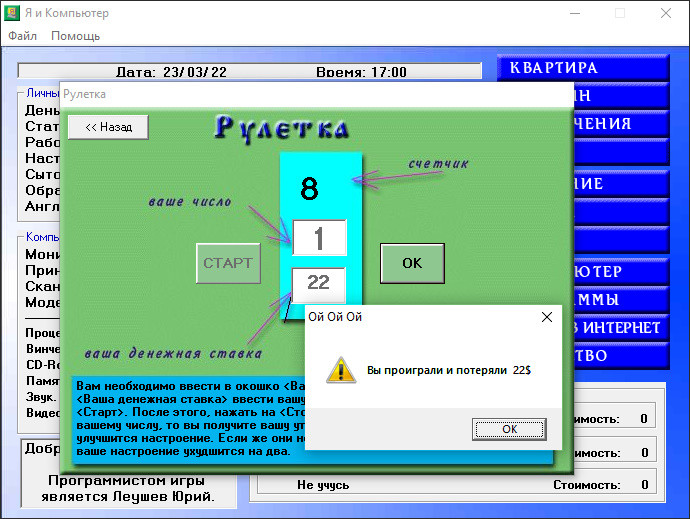
Task: Open the Файл menu
Action: [22, 36]
